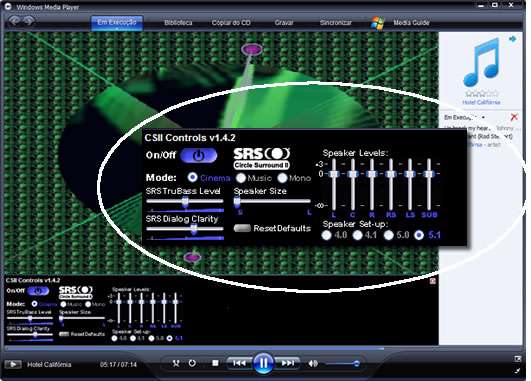Select Cinema mode in the small bottom CSII panel

pyautogui.click(x=34, y=304)
